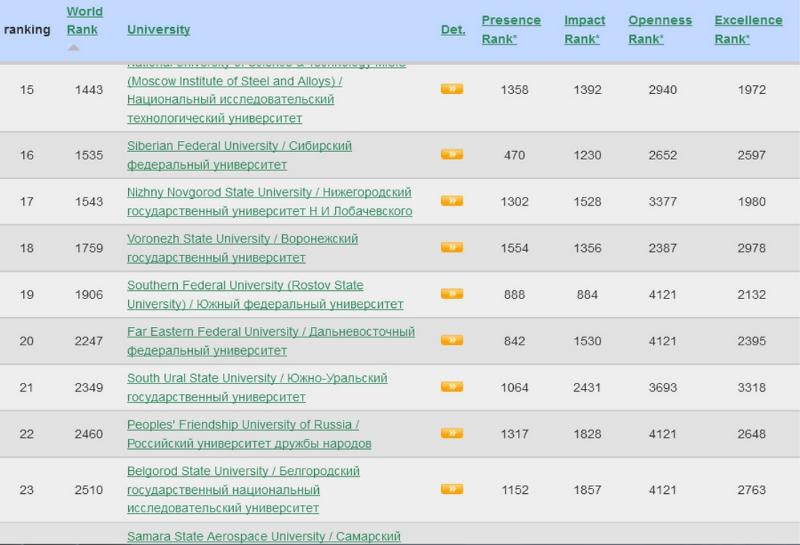Viewport: 800px width, 545px height.
Task: Click details arrow for Nizhny Novgorod State University
Action: [452, 201]
